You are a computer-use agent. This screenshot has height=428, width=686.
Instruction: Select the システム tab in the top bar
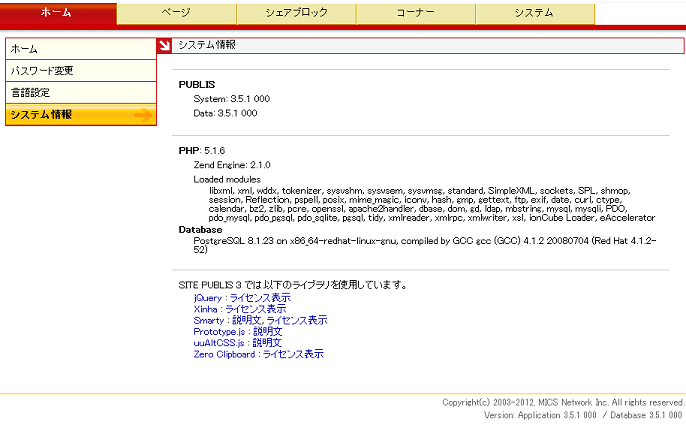[534, 13]
